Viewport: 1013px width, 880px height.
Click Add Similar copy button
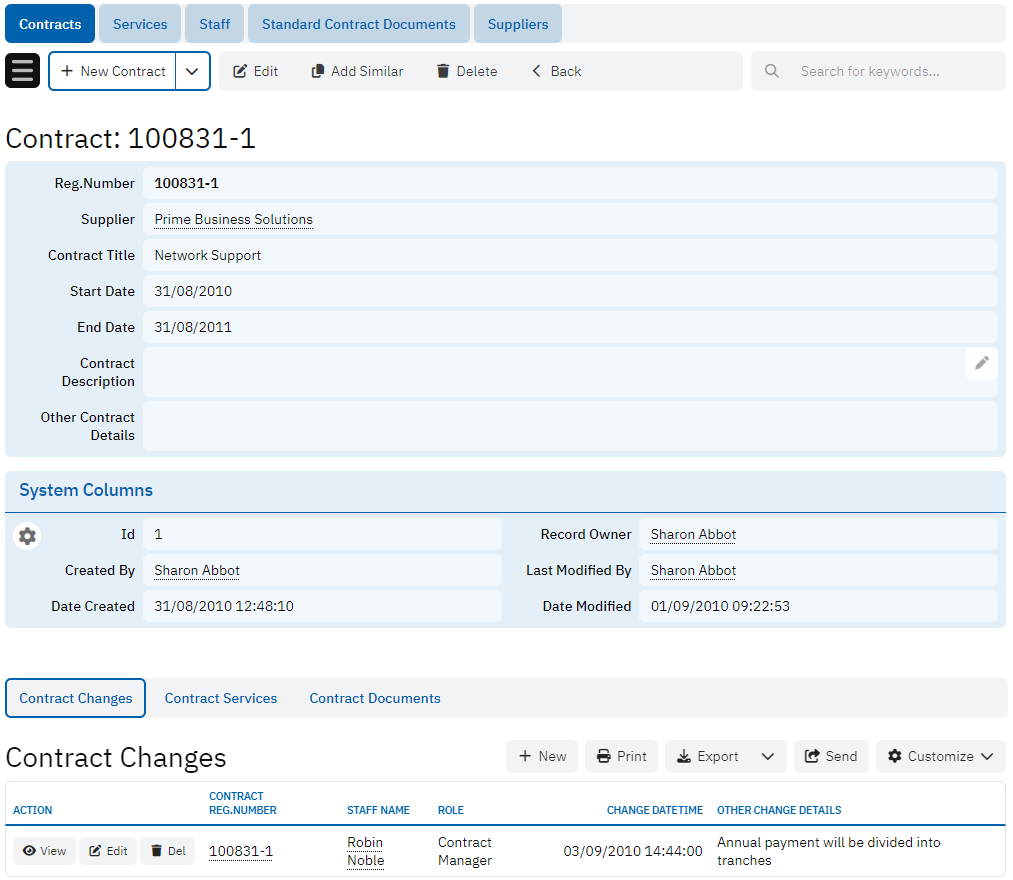point(357,71)
